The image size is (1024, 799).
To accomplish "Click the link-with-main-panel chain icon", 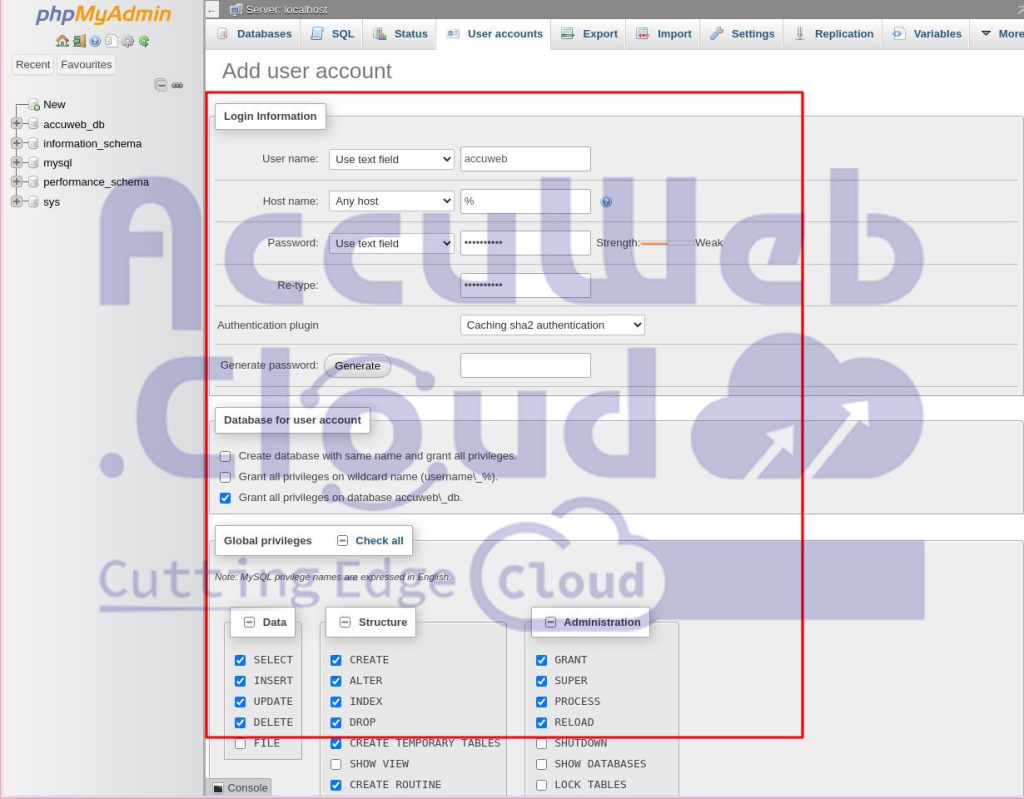I will click(x=177, y=85).
